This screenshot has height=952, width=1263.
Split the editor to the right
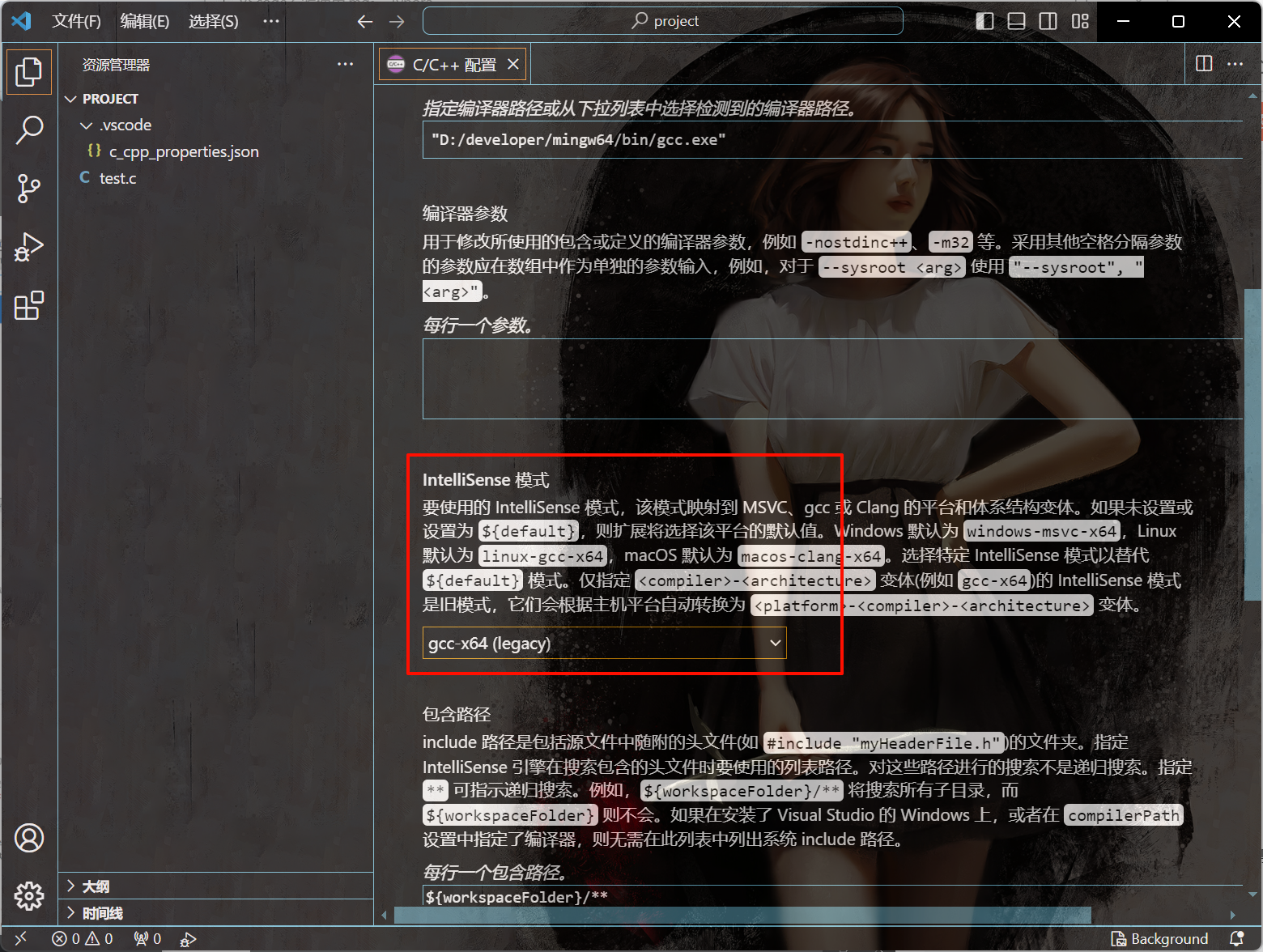[x=1204, y=63]
